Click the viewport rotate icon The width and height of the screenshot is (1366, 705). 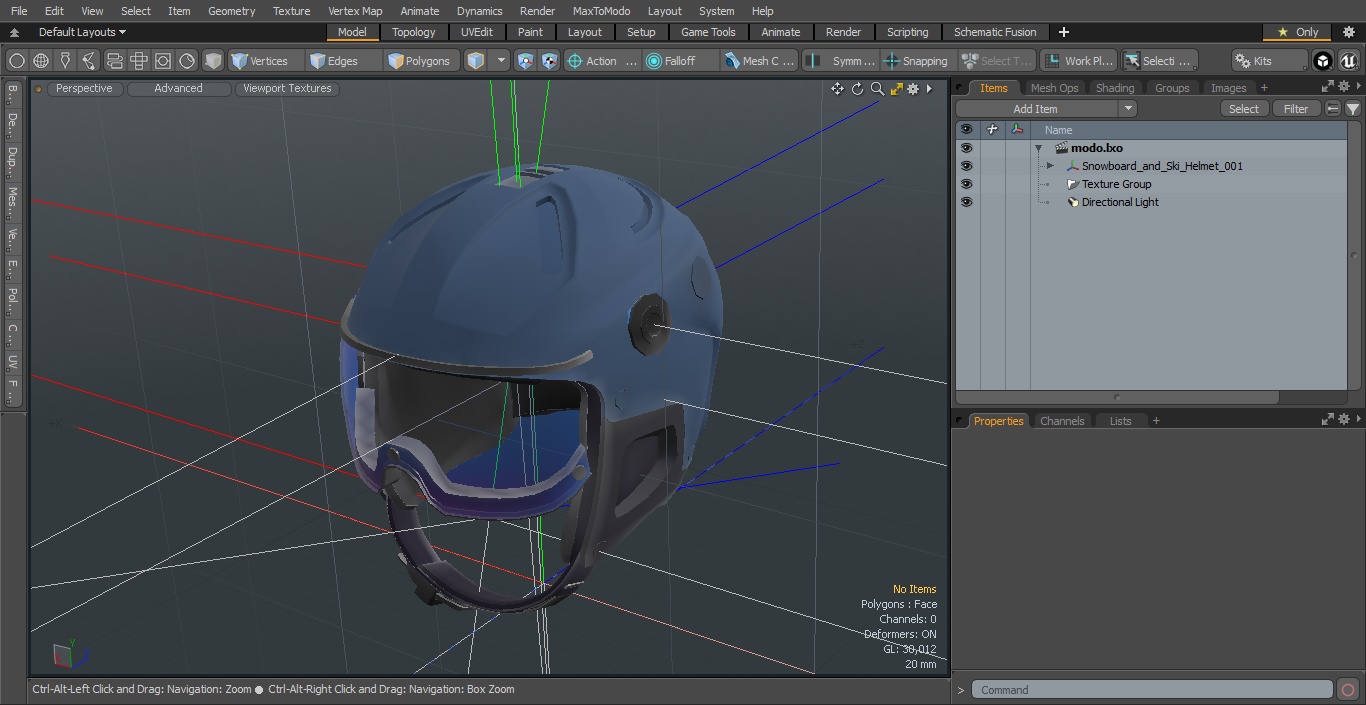tap(857, 89)
